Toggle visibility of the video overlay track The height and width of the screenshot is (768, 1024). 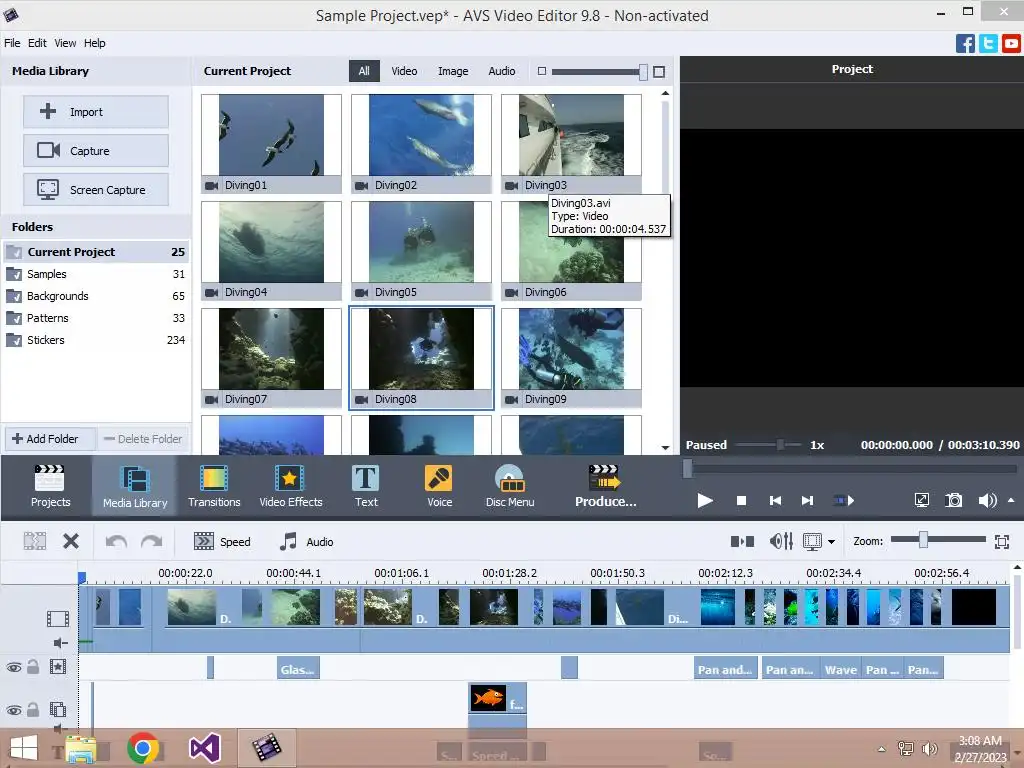pyautogui.click(x=14, y=710)
